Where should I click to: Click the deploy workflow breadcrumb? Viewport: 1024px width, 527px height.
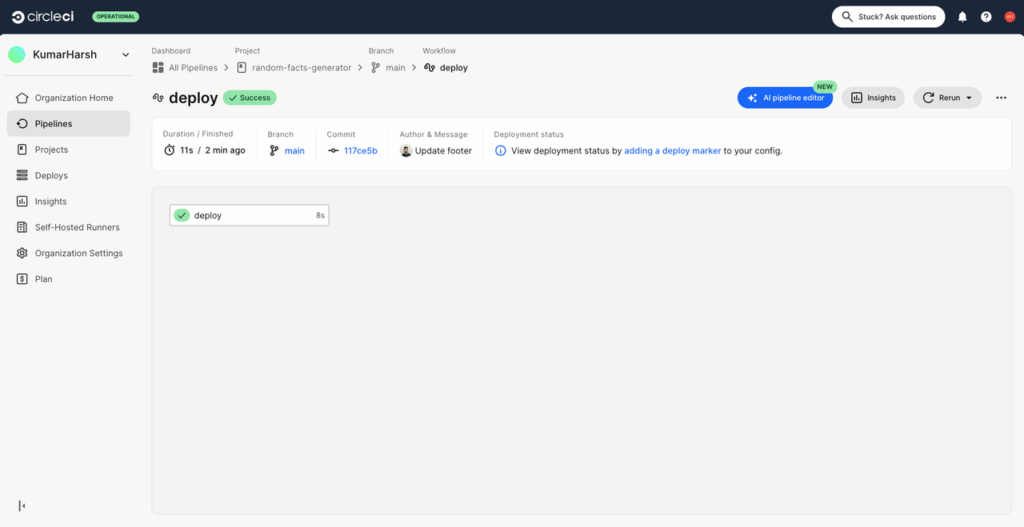click(x=454, y=68)
